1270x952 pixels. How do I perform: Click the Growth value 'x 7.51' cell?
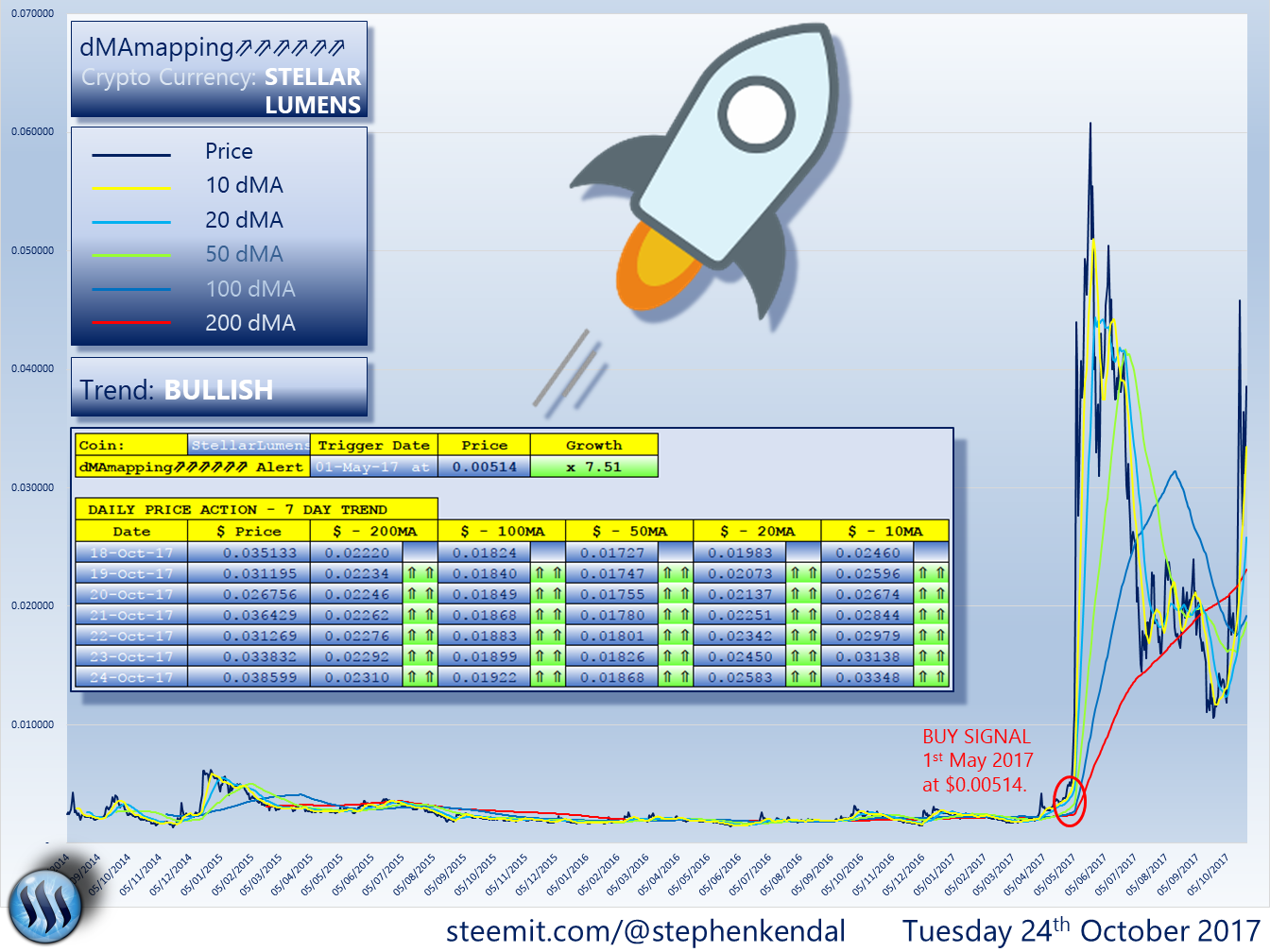(x=594, y=467)
